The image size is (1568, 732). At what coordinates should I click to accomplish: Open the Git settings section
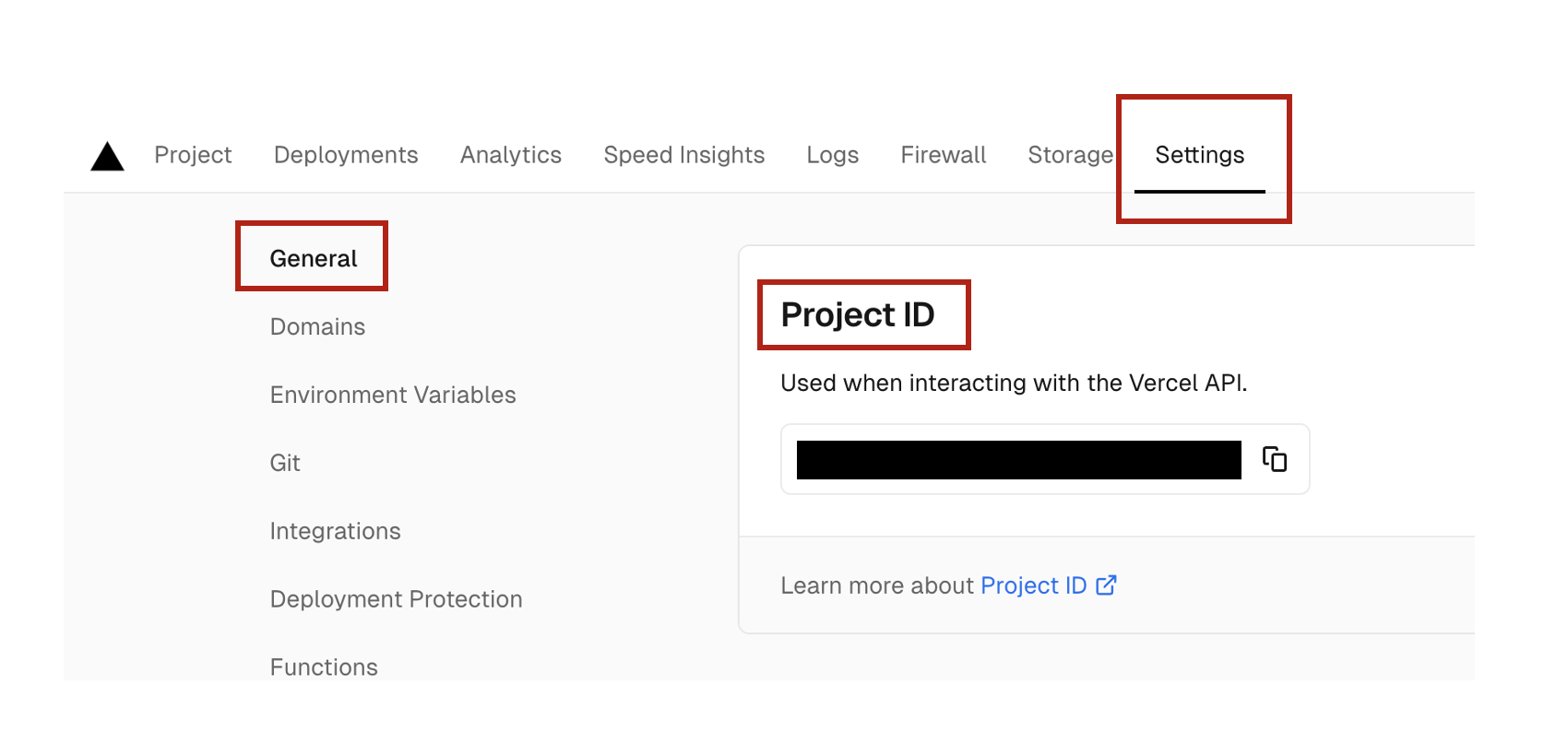(x=284, y=463)
